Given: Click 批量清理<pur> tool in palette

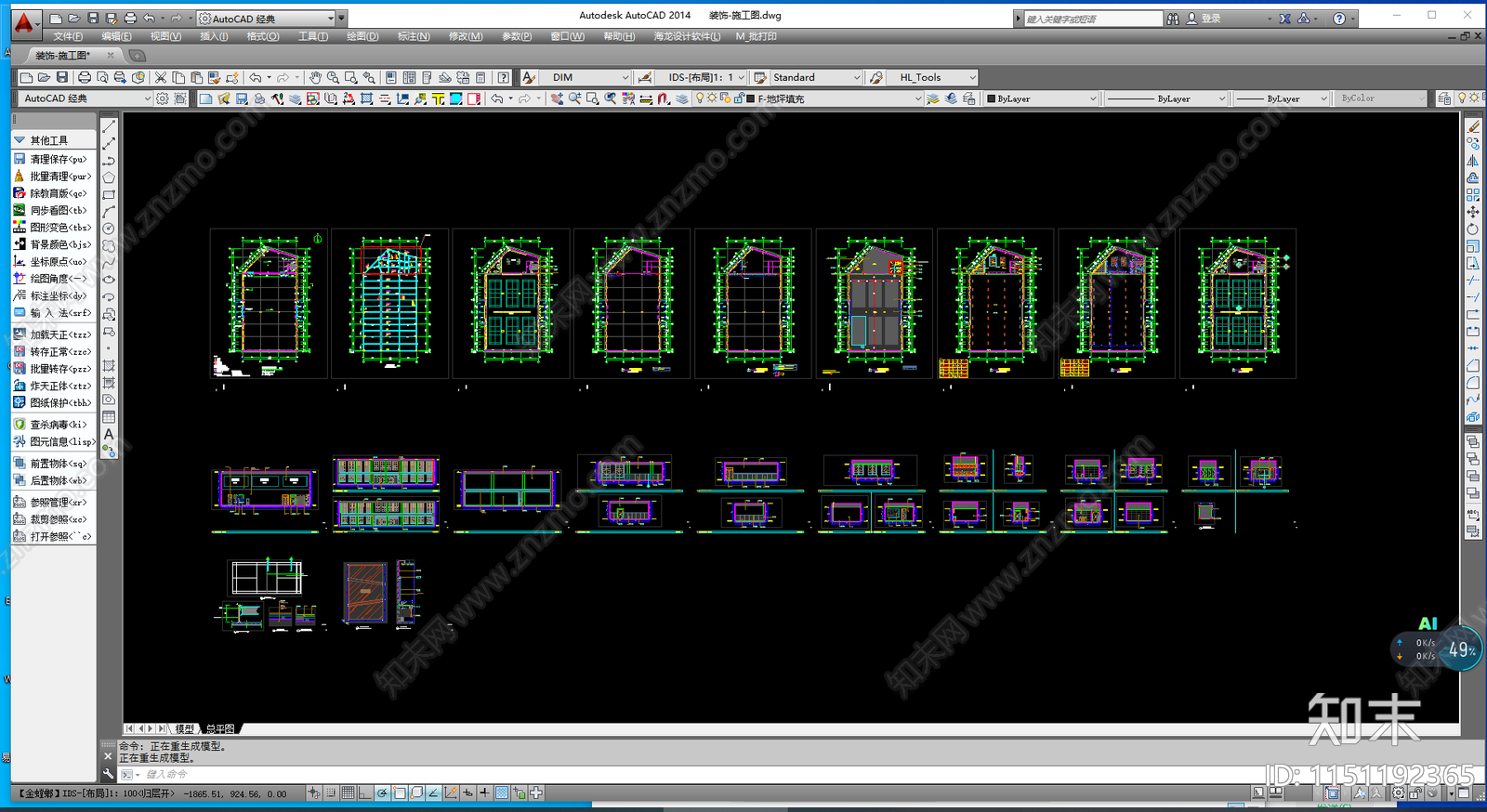Looking at the screenshot, I should (54, 176).
